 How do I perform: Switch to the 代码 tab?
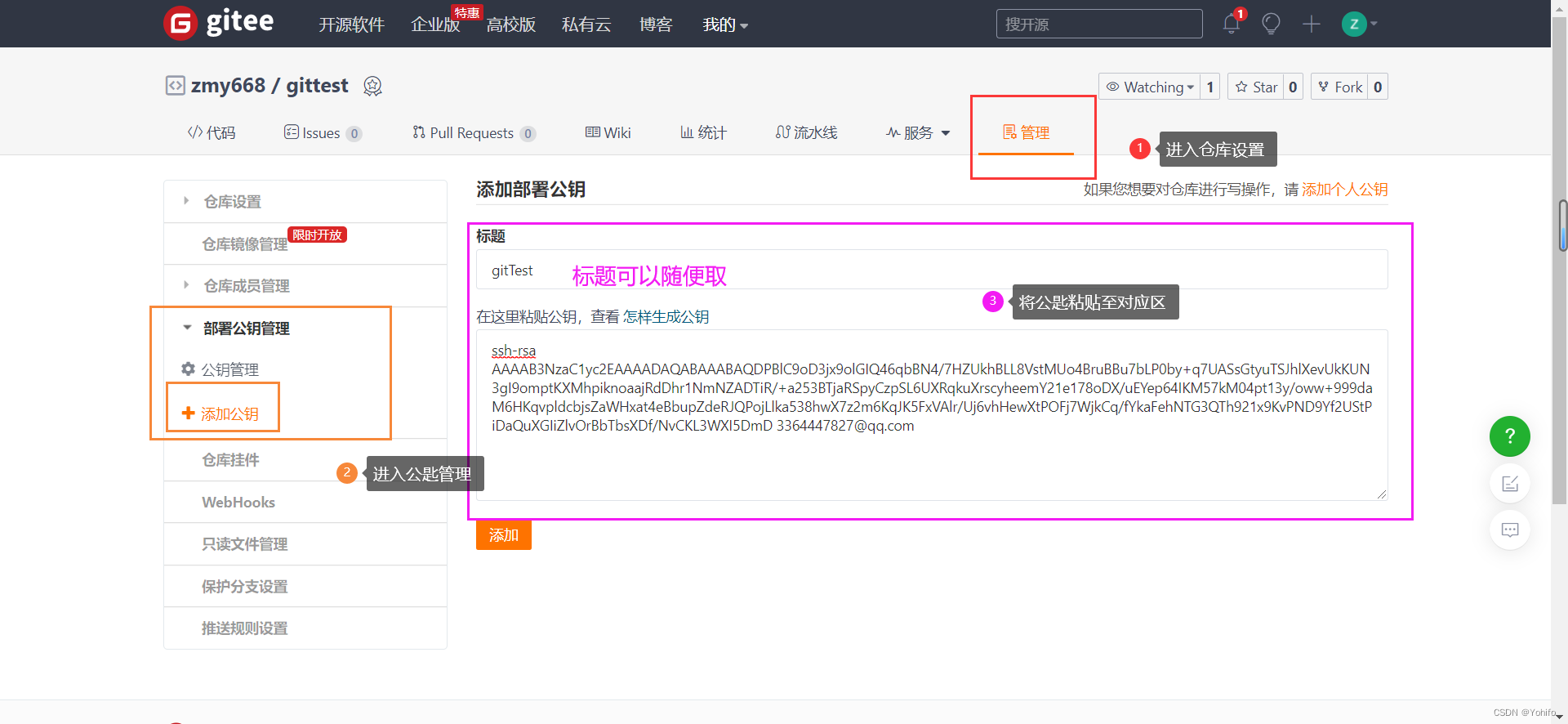(x=212, y=132)
